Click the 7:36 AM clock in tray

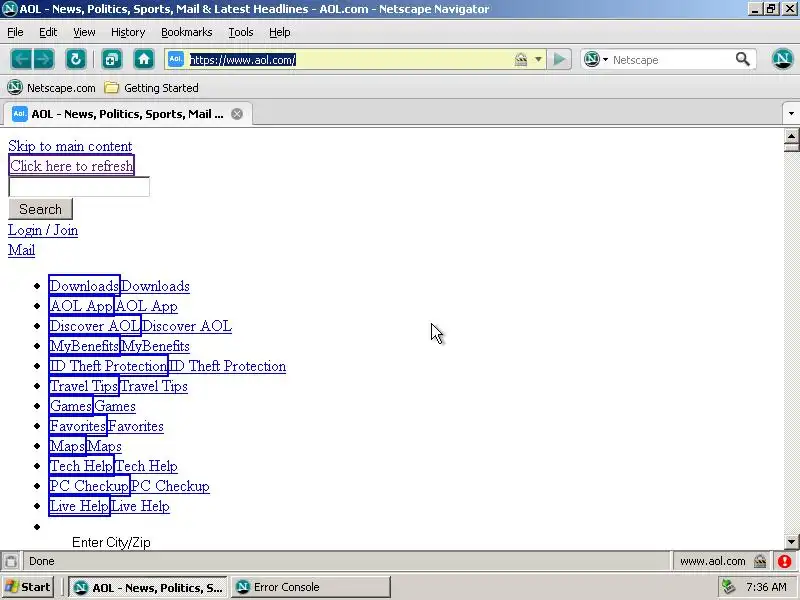766,587
